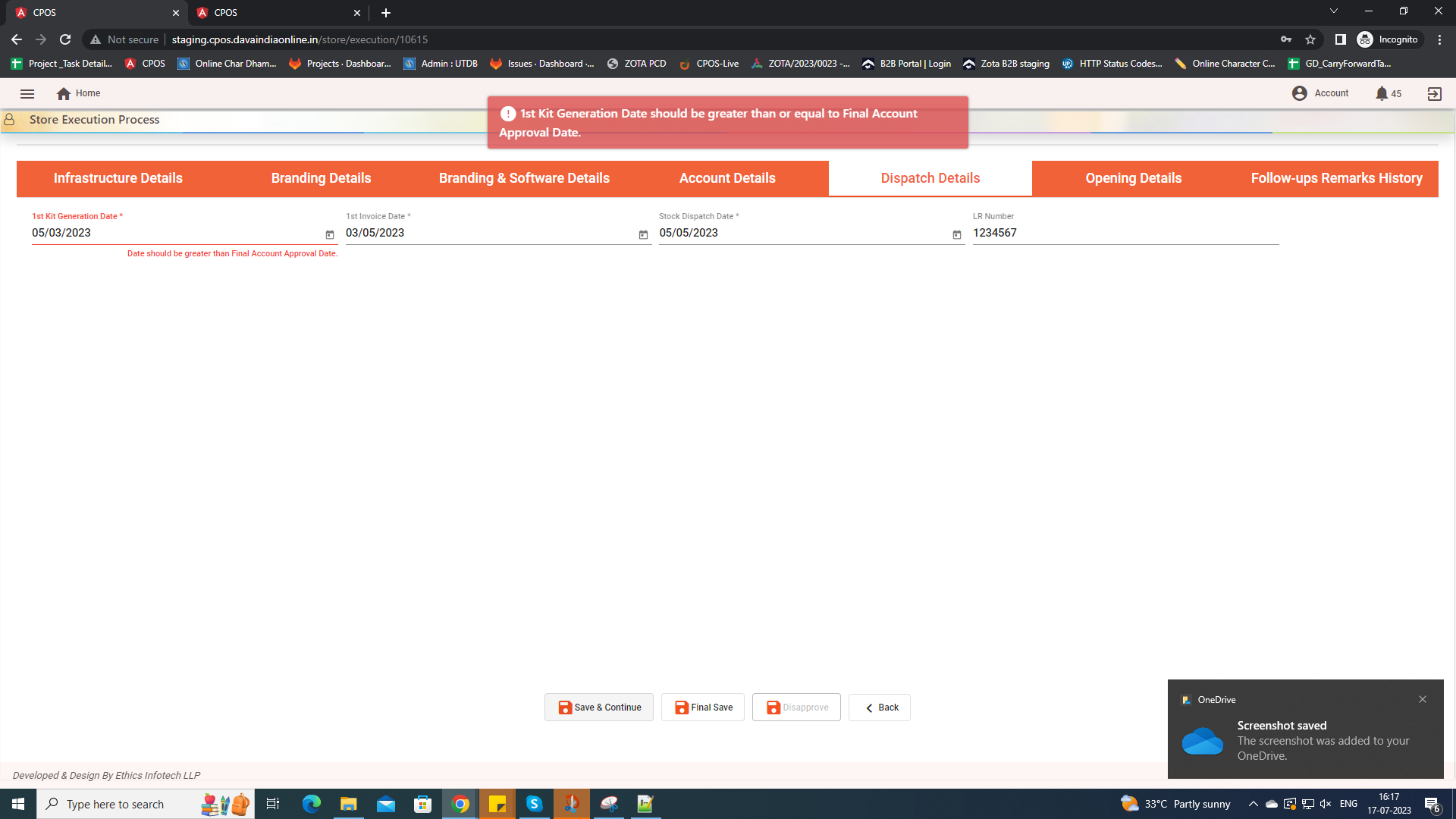
Task: Click the LR Number input field
Action: pos(1125,234)
